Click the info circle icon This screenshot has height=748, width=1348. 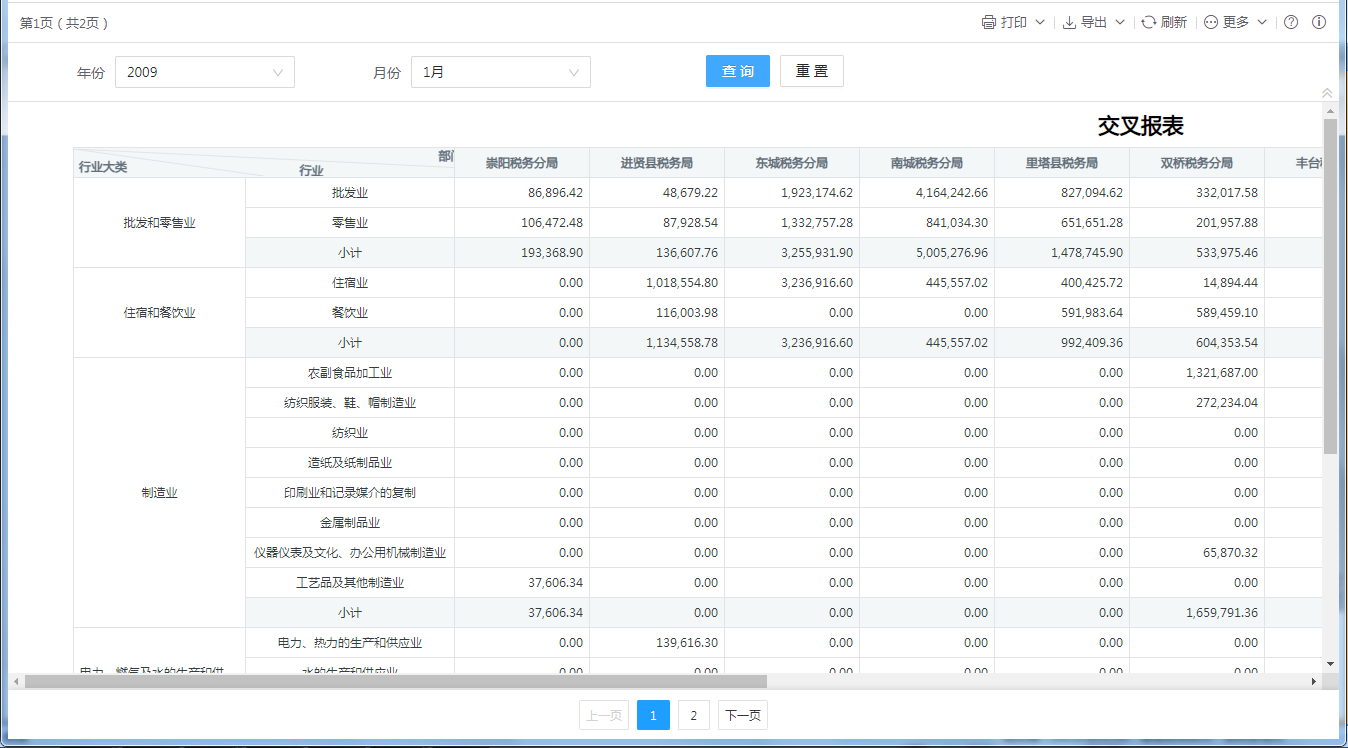pos(1319,22)
